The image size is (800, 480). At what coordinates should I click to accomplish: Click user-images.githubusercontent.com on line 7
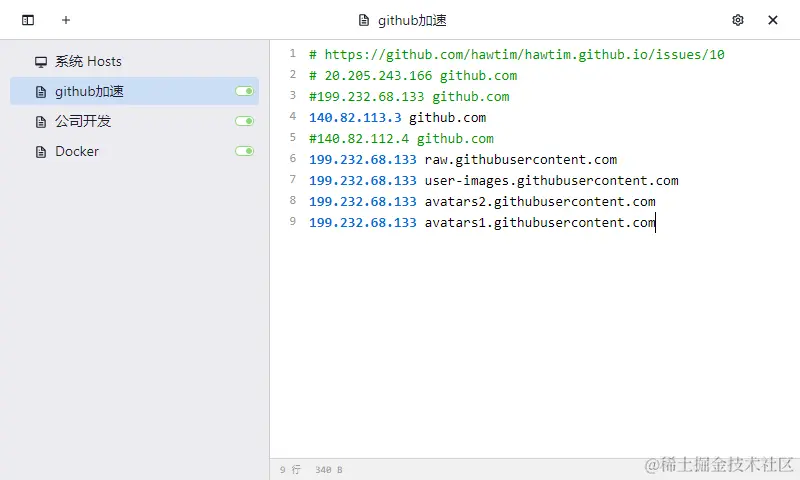point(552,181)
